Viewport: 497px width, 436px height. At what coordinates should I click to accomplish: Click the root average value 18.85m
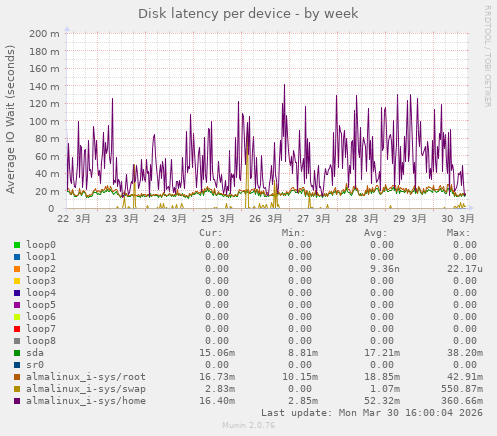click(x=382, y=377)
